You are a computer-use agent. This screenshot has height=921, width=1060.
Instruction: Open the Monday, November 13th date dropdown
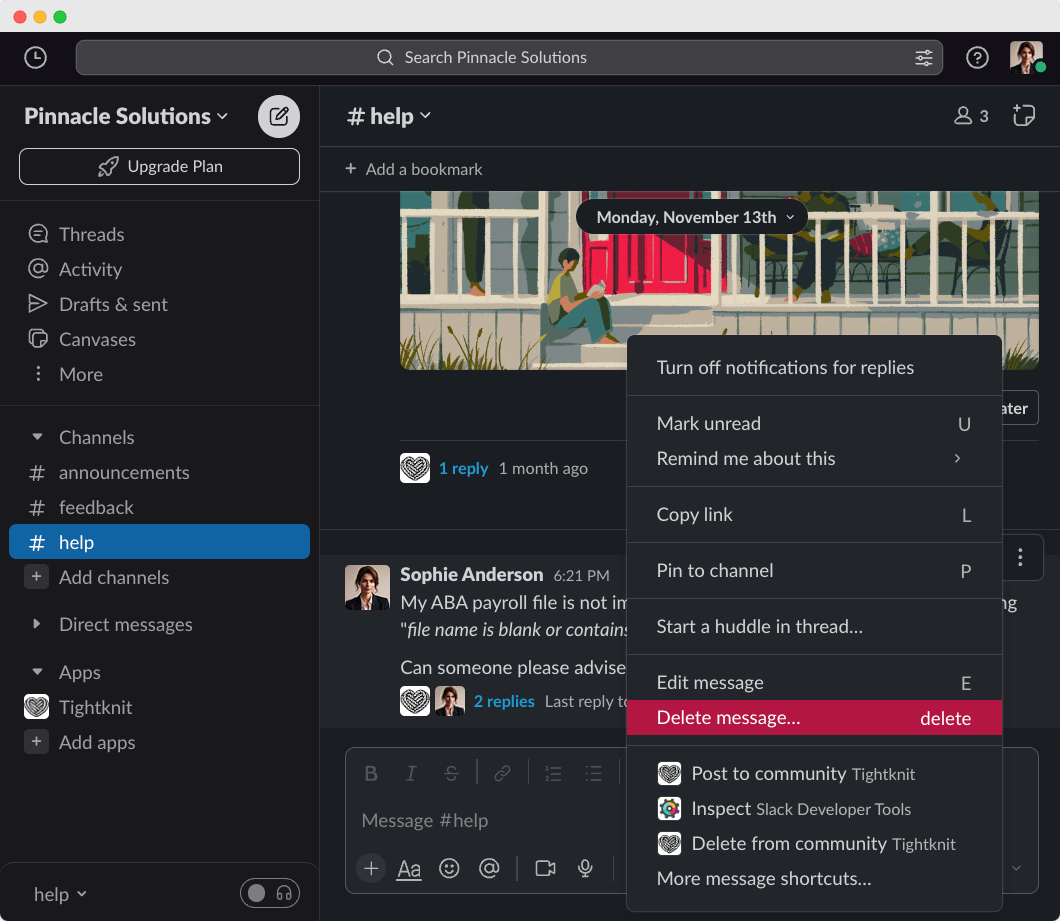click(691, 217)
